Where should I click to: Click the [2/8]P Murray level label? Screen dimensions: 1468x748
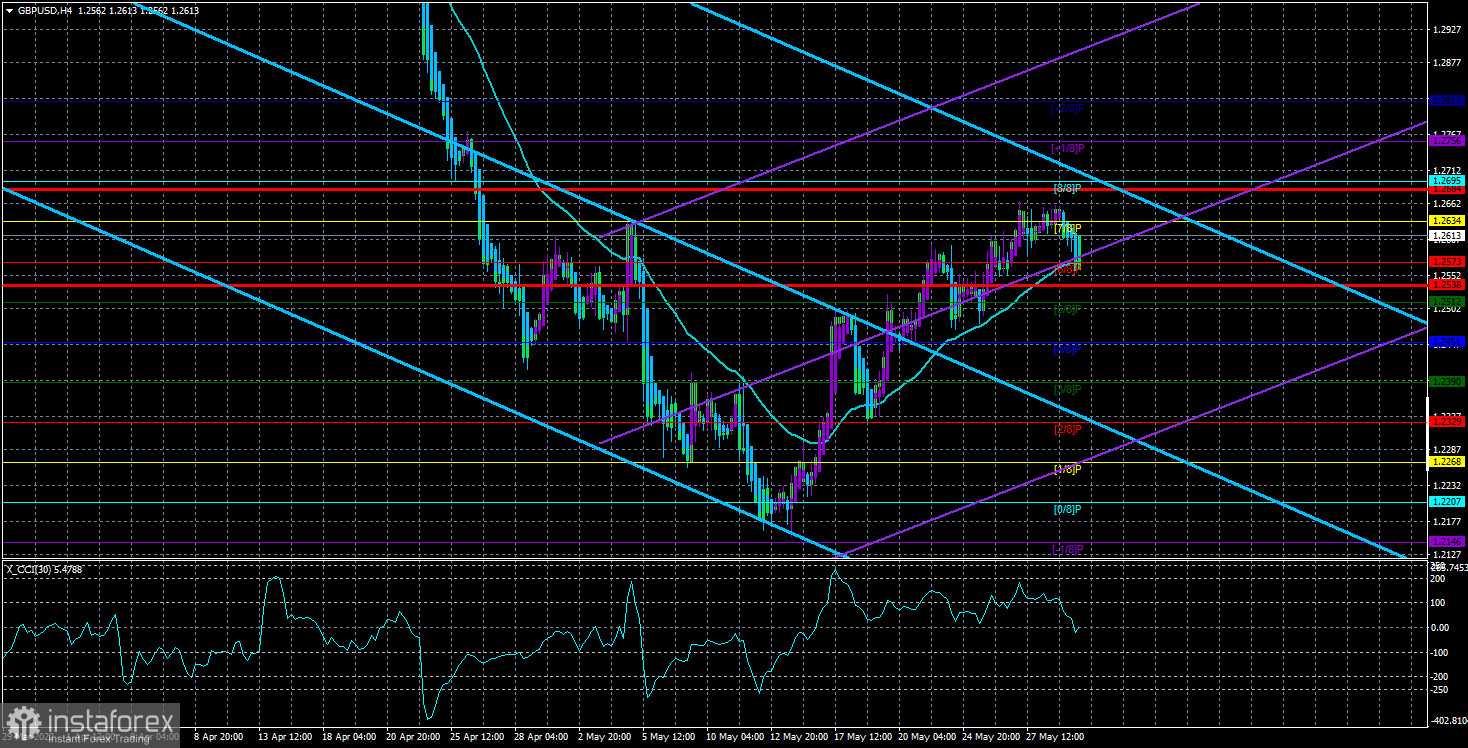click(x=1068, y=429)
